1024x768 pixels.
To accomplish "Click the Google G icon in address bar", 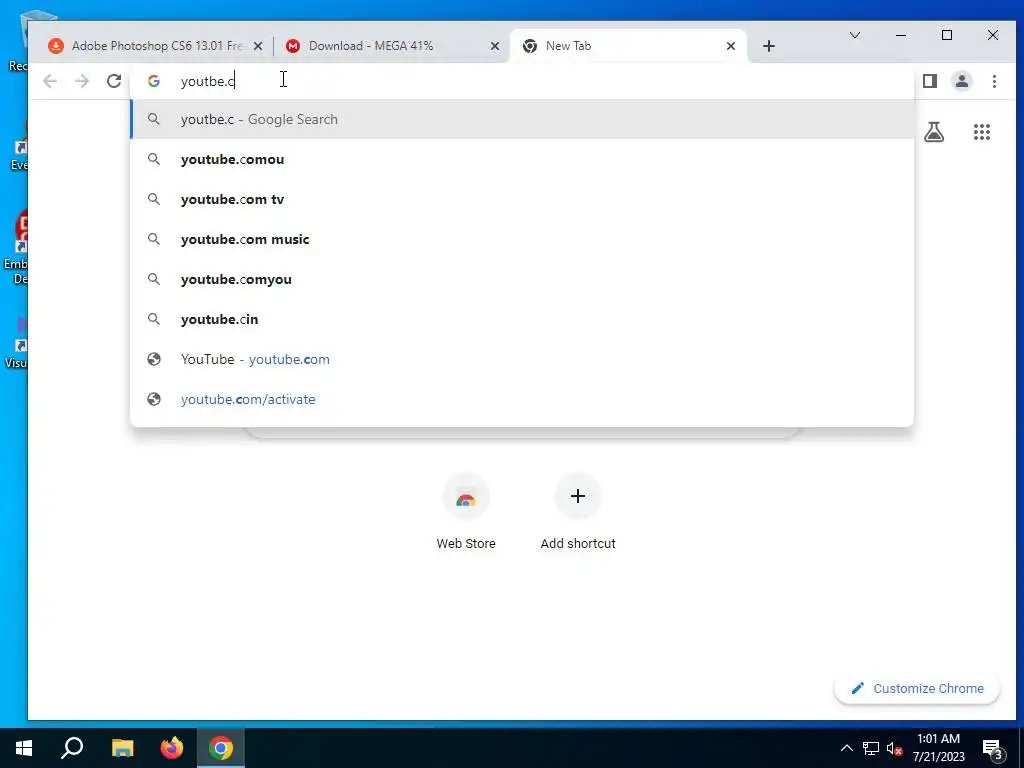I will [154, 81].
